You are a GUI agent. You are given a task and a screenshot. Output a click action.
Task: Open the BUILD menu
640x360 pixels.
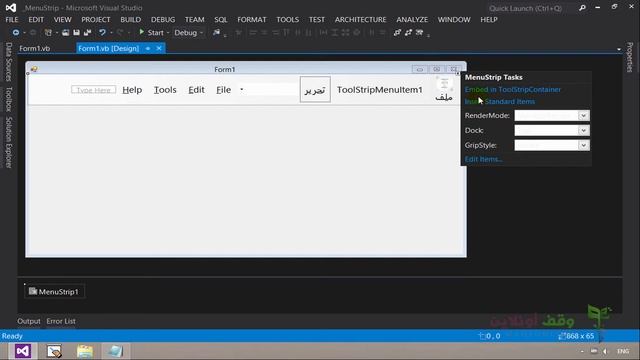point(131,20)
